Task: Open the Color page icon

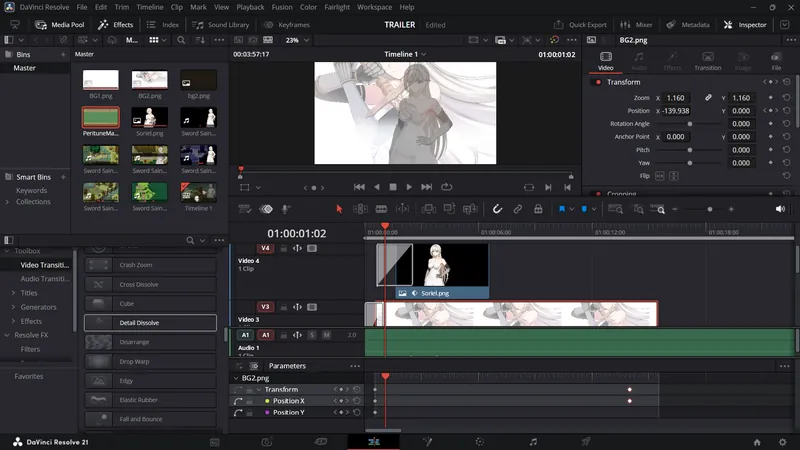Action: 480,442
